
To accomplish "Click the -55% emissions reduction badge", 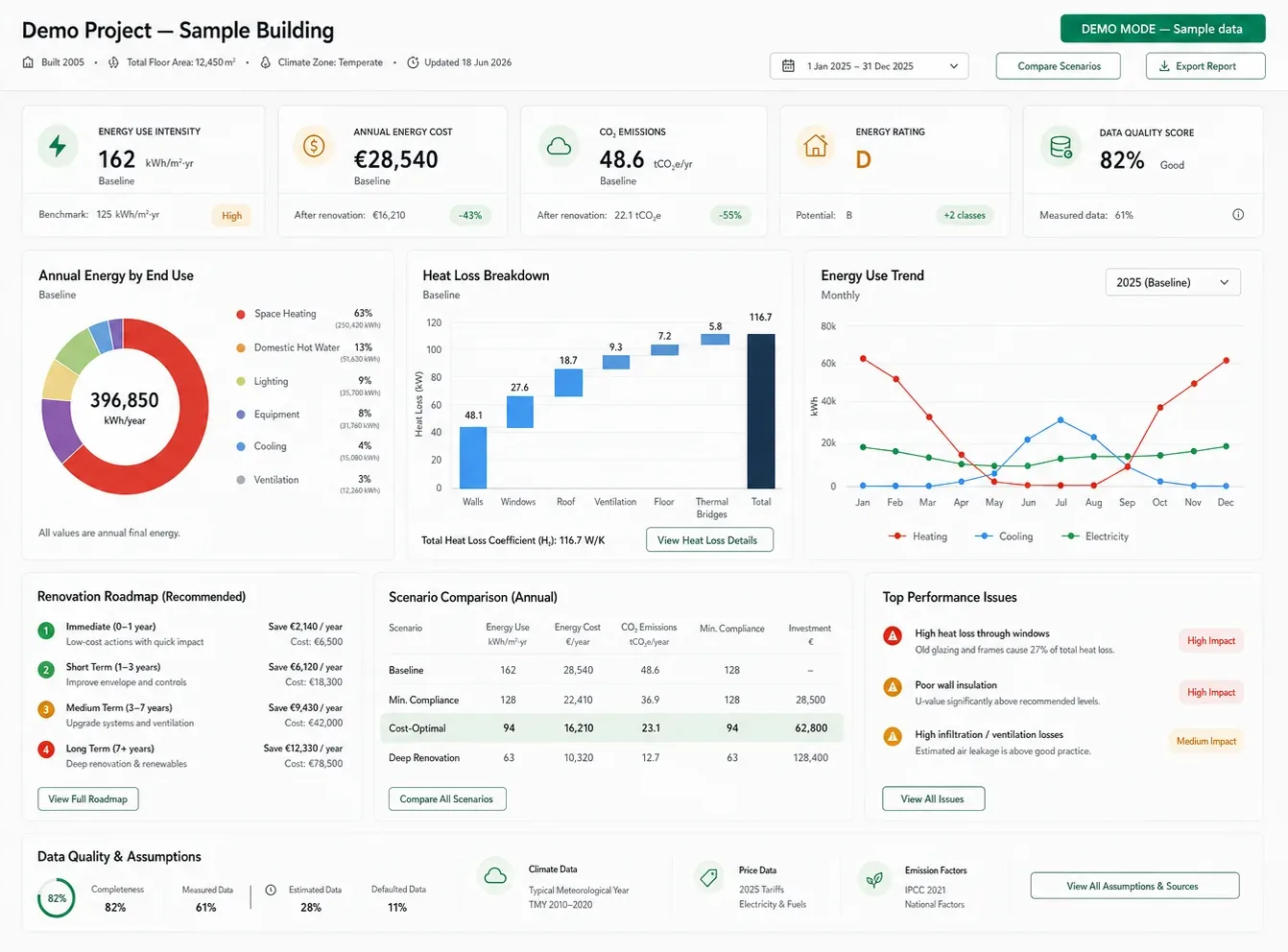I will (730, 216).
